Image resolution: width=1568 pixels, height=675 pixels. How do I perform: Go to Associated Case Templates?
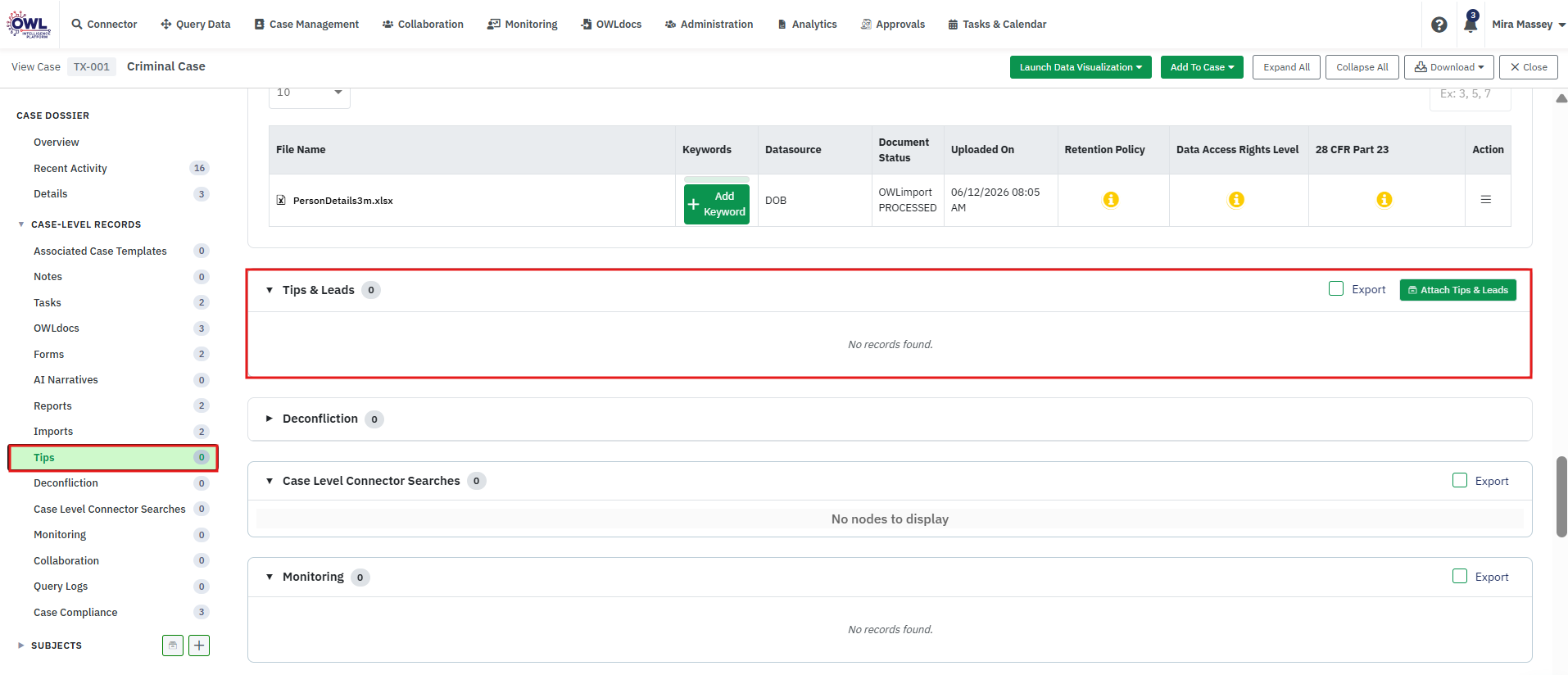pyautogui.click(x=100, y=251)
